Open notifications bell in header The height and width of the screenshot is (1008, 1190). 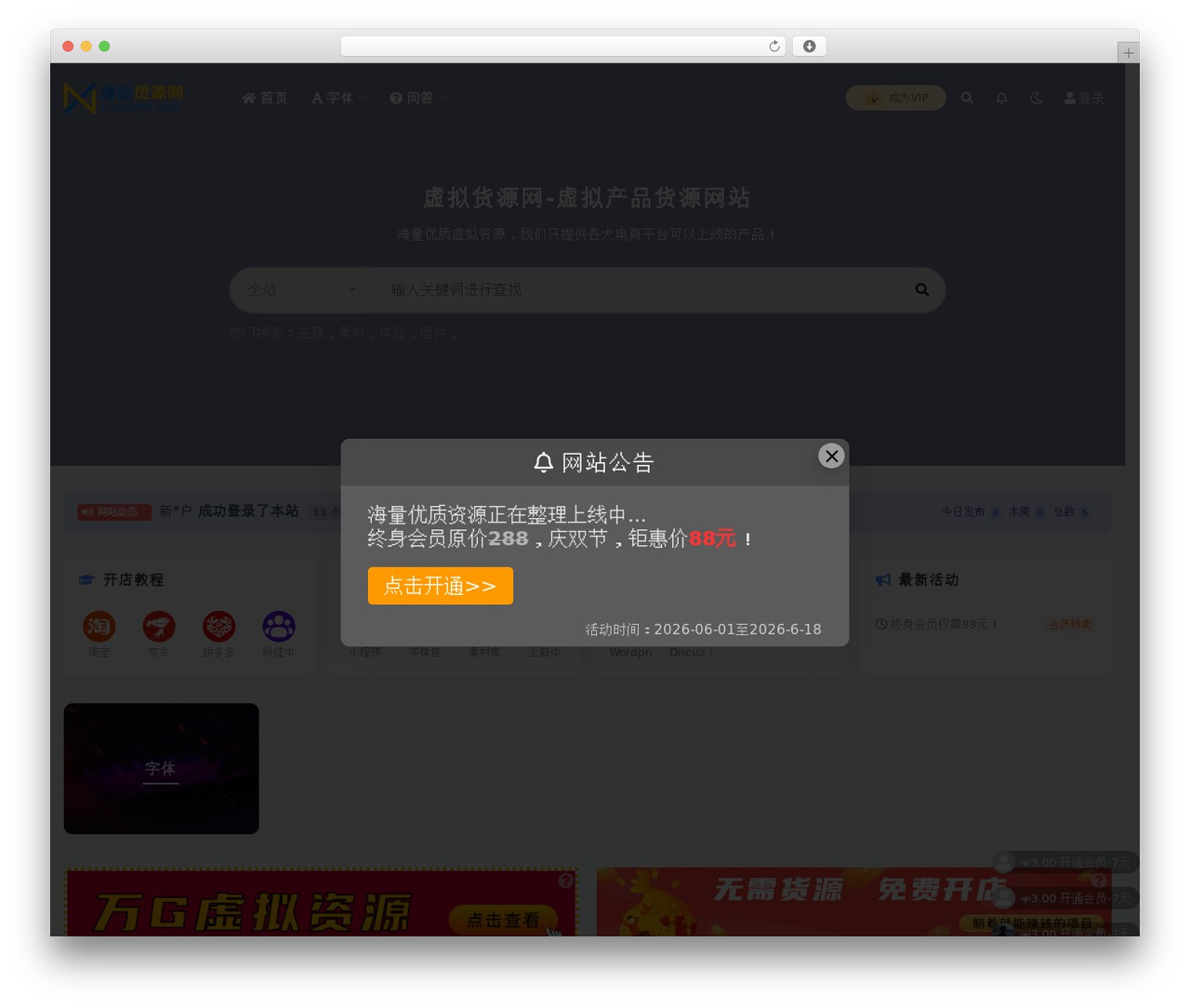[x=1001, y=98]
